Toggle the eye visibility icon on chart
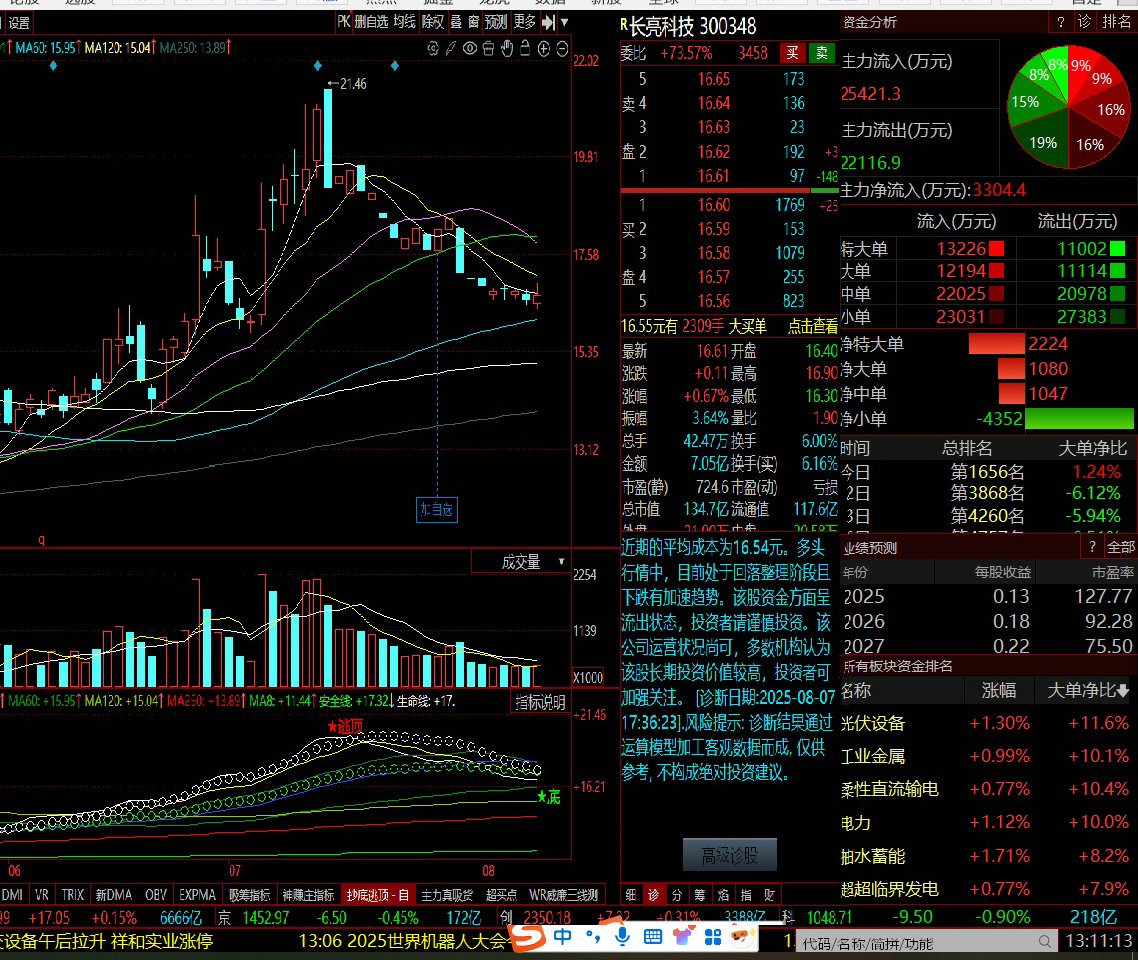Screen dimensions: 1138x960 pos(470,49)
